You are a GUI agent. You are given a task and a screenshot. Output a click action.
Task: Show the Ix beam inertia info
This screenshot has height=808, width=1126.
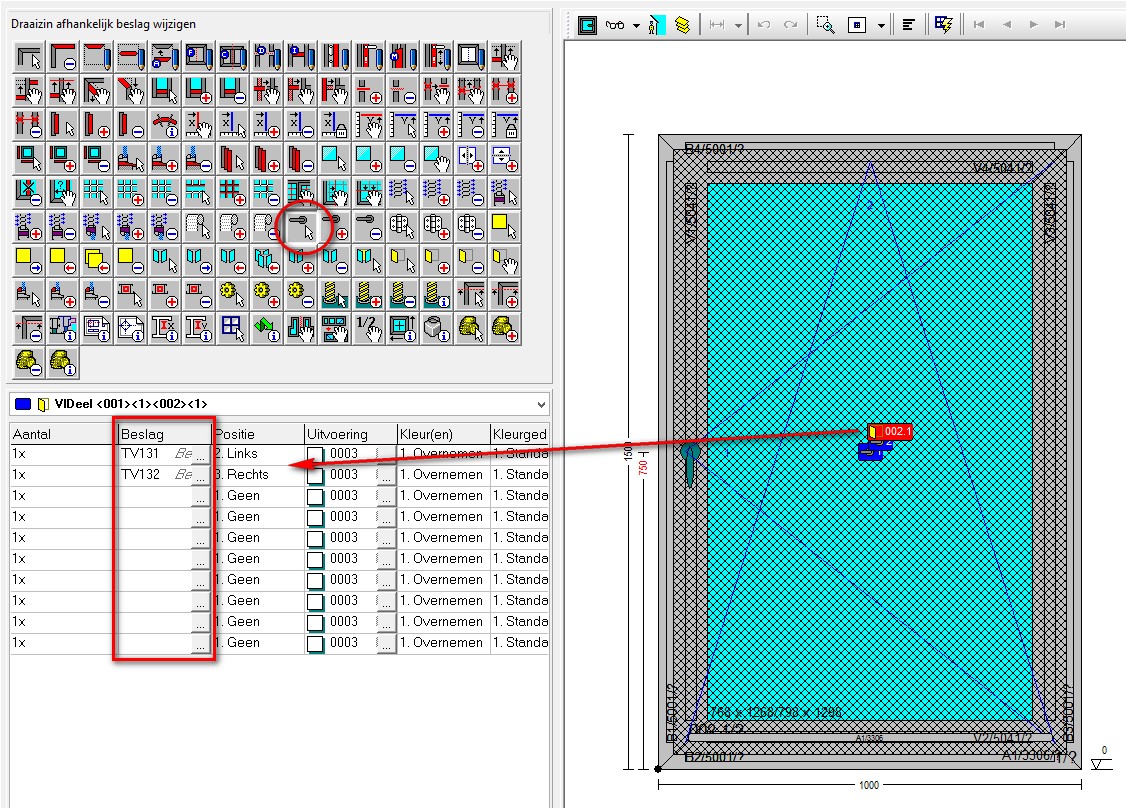pyautogui.click(x=167, y=329)
